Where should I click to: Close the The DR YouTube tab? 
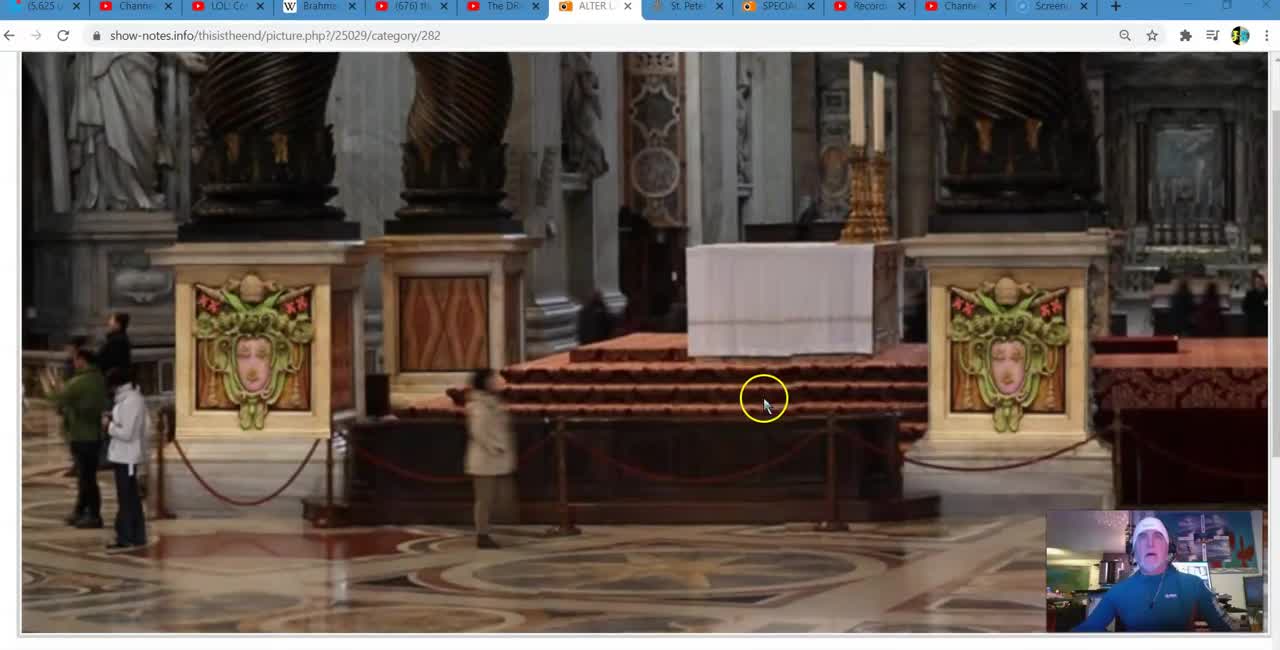click(536, 6)
